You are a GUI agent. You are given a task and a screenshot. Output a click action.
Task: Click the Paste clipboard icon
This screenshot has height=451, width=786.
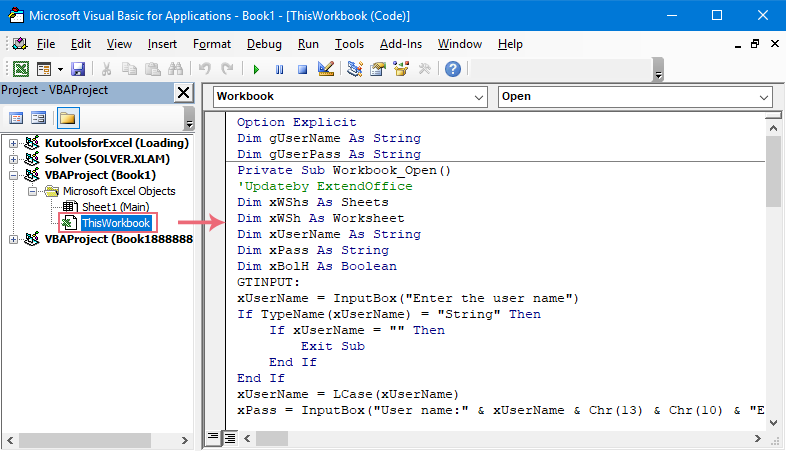pyautogui.click(x=152, y=69)
